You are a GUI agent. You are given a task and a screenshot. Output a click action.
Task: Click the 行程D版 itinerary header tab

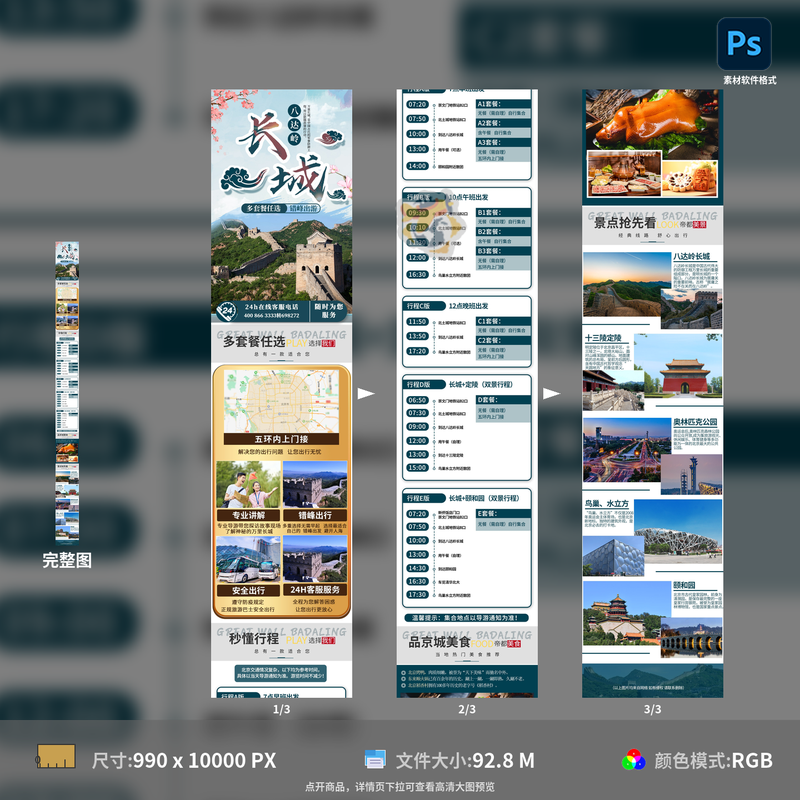coord(417,384)
